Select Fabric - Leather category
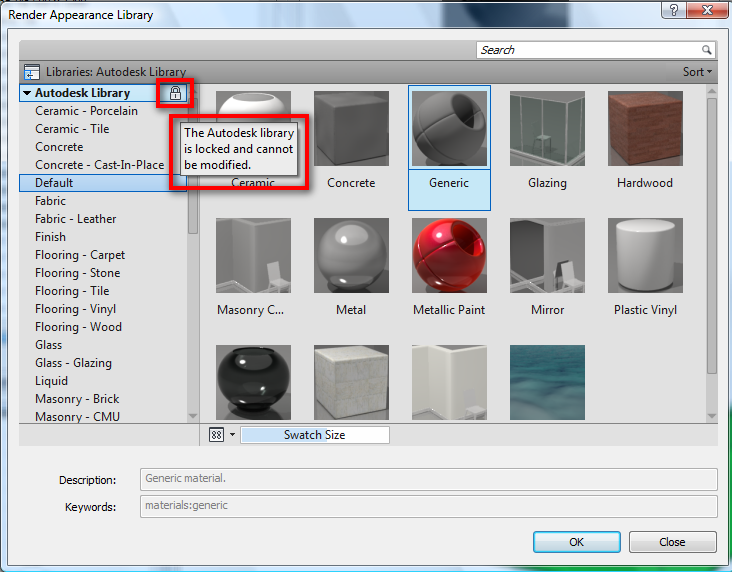 point(76,219)
